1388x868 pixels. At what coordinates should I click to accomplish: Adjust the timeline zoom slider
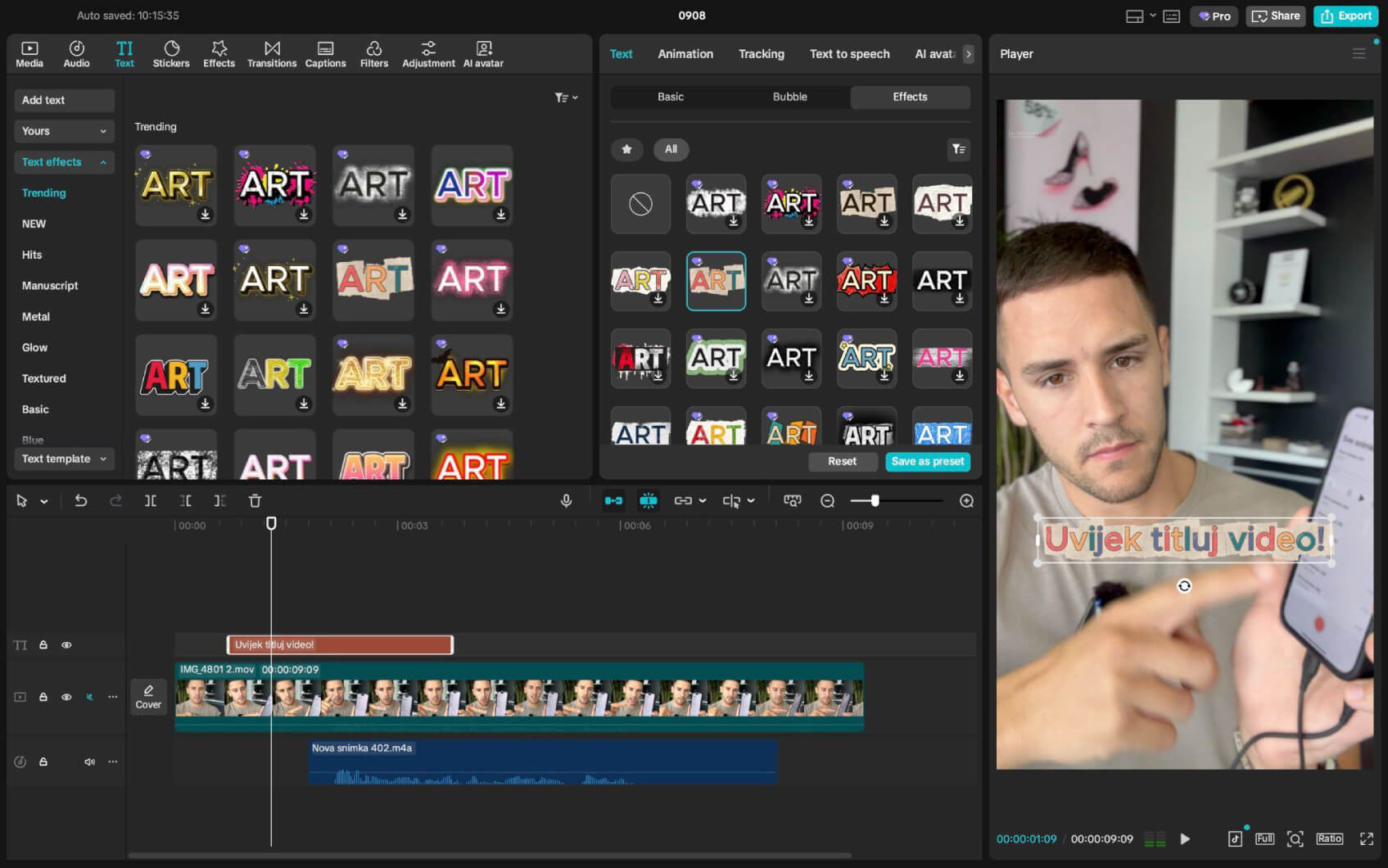coord(875,500)
